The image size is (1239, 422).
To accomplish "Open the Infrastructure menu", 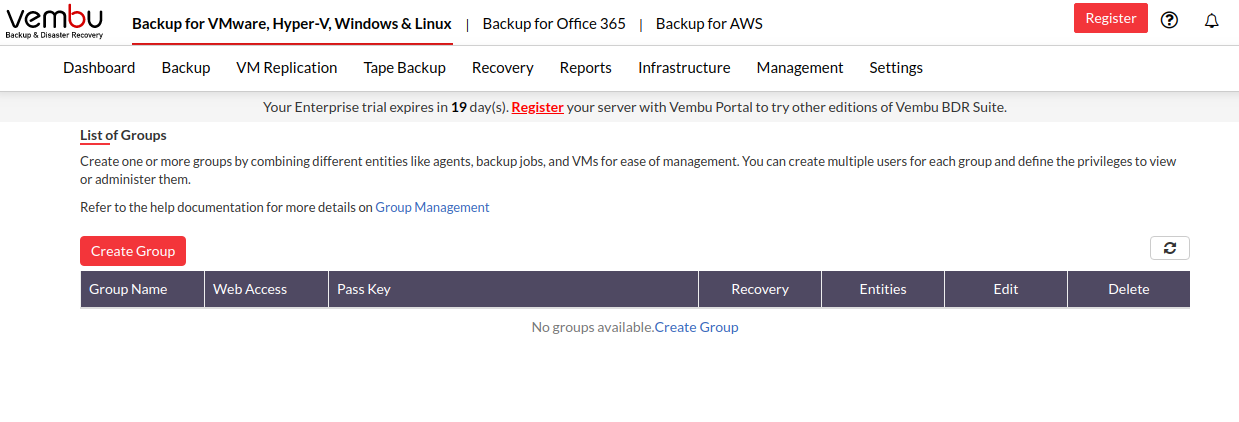I will (684, 68).
